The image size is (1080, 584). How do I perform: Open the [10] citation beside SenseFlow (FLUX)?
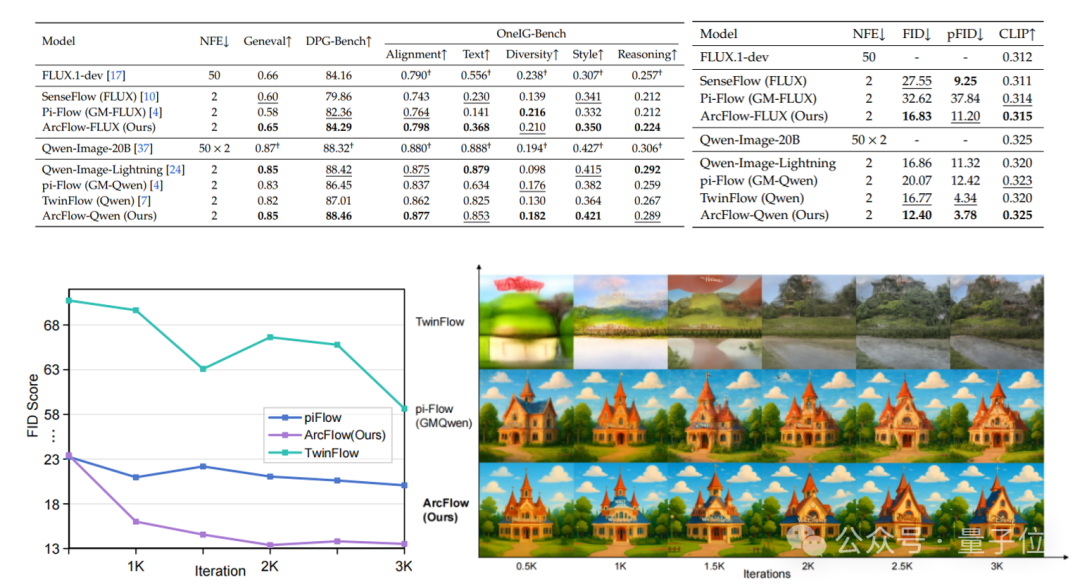click(x=149, y=96)
